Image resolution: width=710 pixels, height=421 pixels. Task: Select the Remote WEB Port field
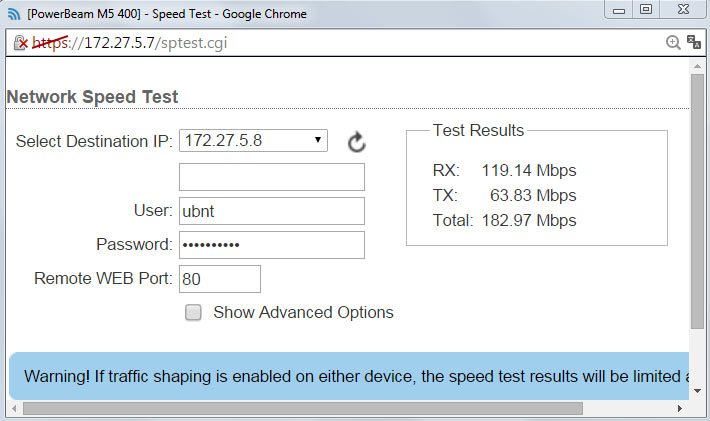coord(220,279)
